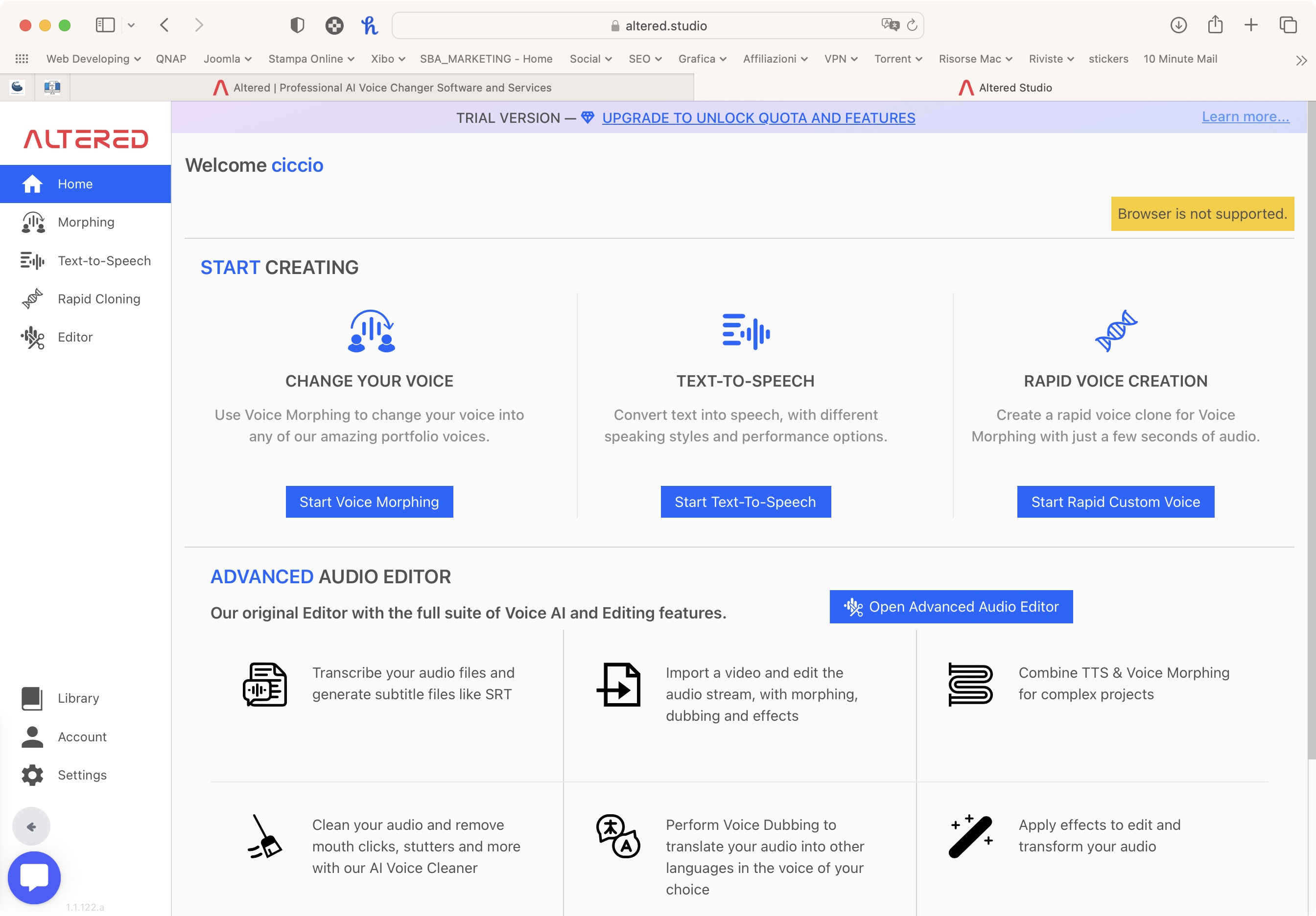
Task: Open the Morphing section in sidebar
Action: tap(85, 222)
